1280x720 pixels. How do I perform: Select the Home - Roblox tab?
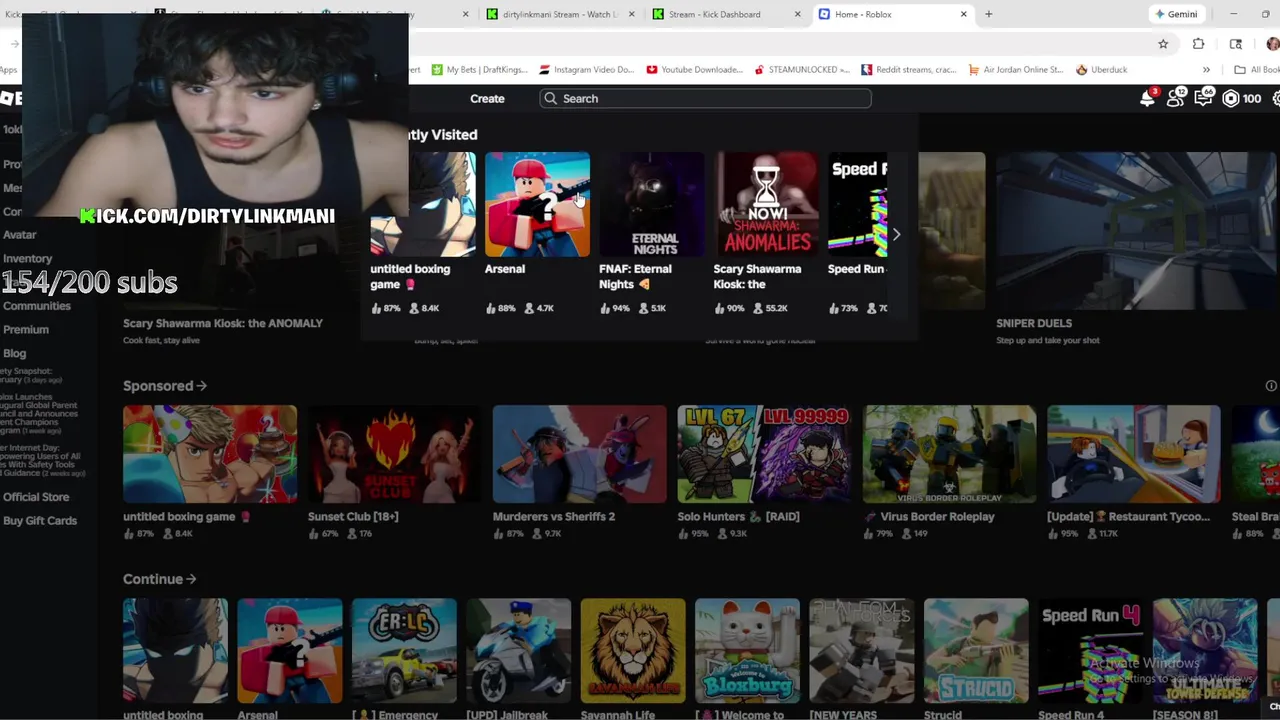[x=884, y=14]
